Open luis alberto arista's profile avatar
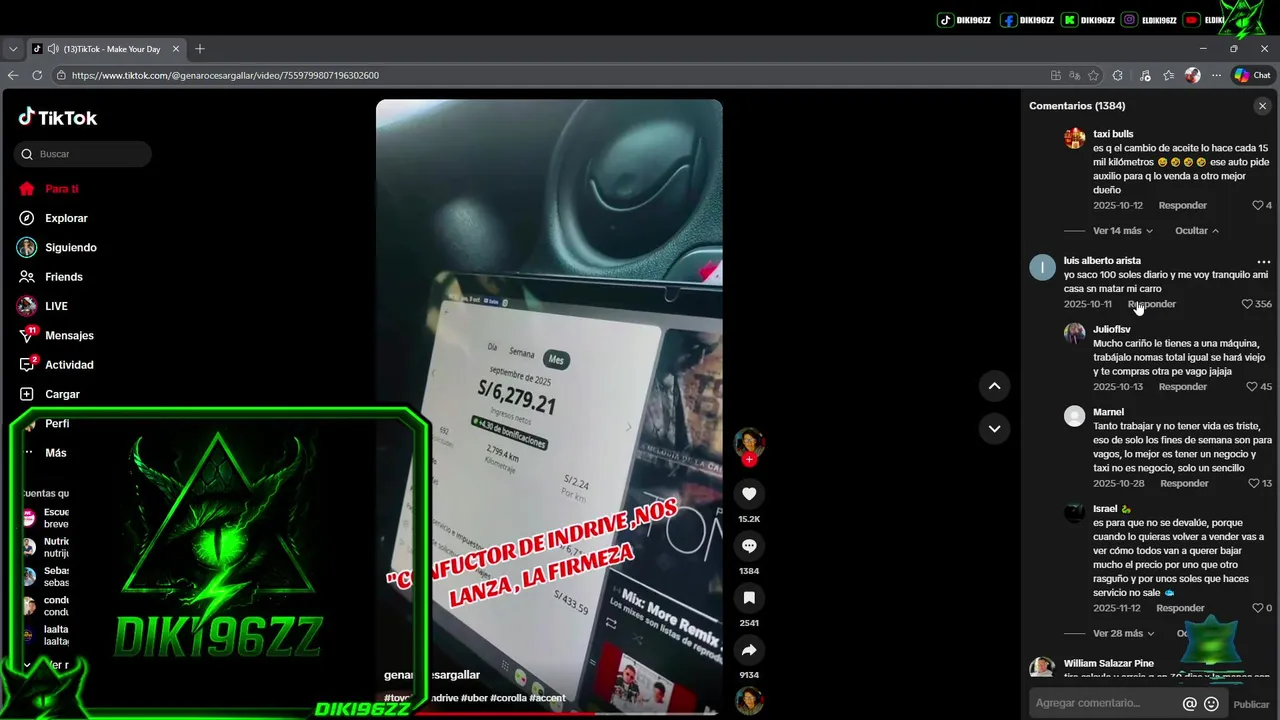The width and height of the screenshot is (1280, 720). pyautogui.click(x=1042, y=267)
